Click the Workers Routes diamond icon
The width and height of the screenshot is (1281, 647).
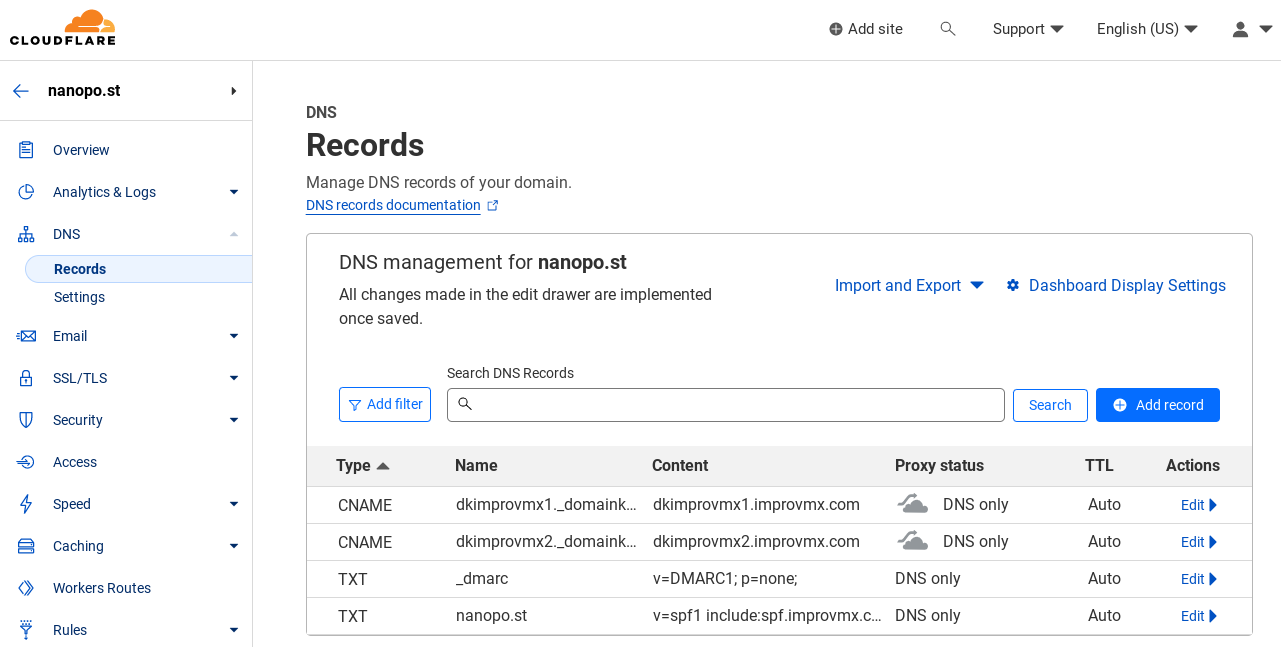pyautogui.click(x=27, y=588)
